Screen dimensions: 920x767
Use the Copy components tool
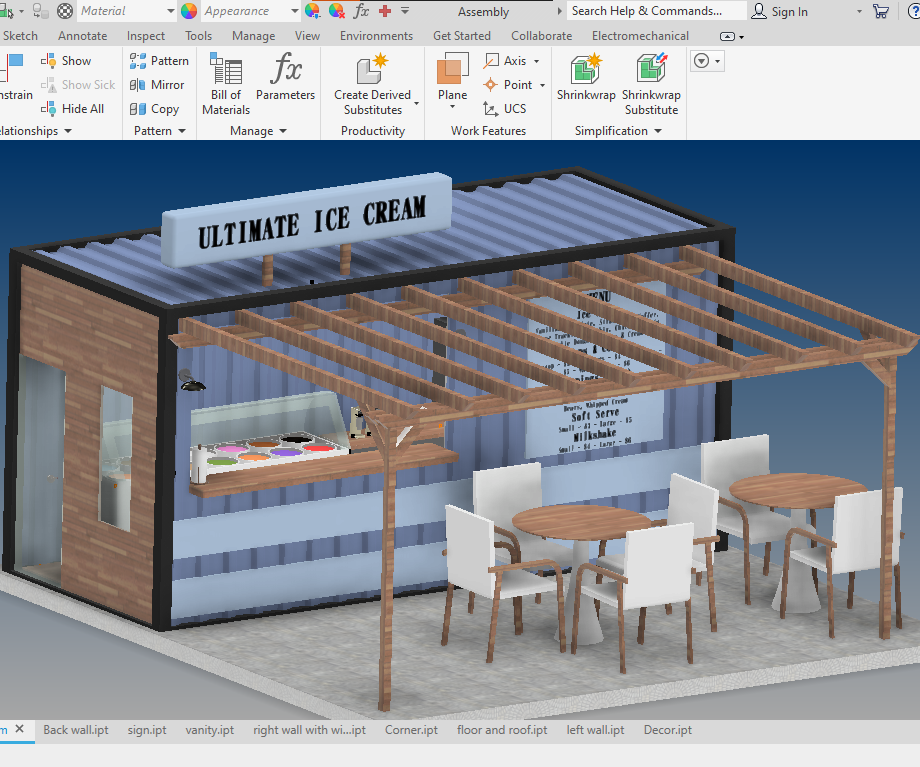pos(154,109)
